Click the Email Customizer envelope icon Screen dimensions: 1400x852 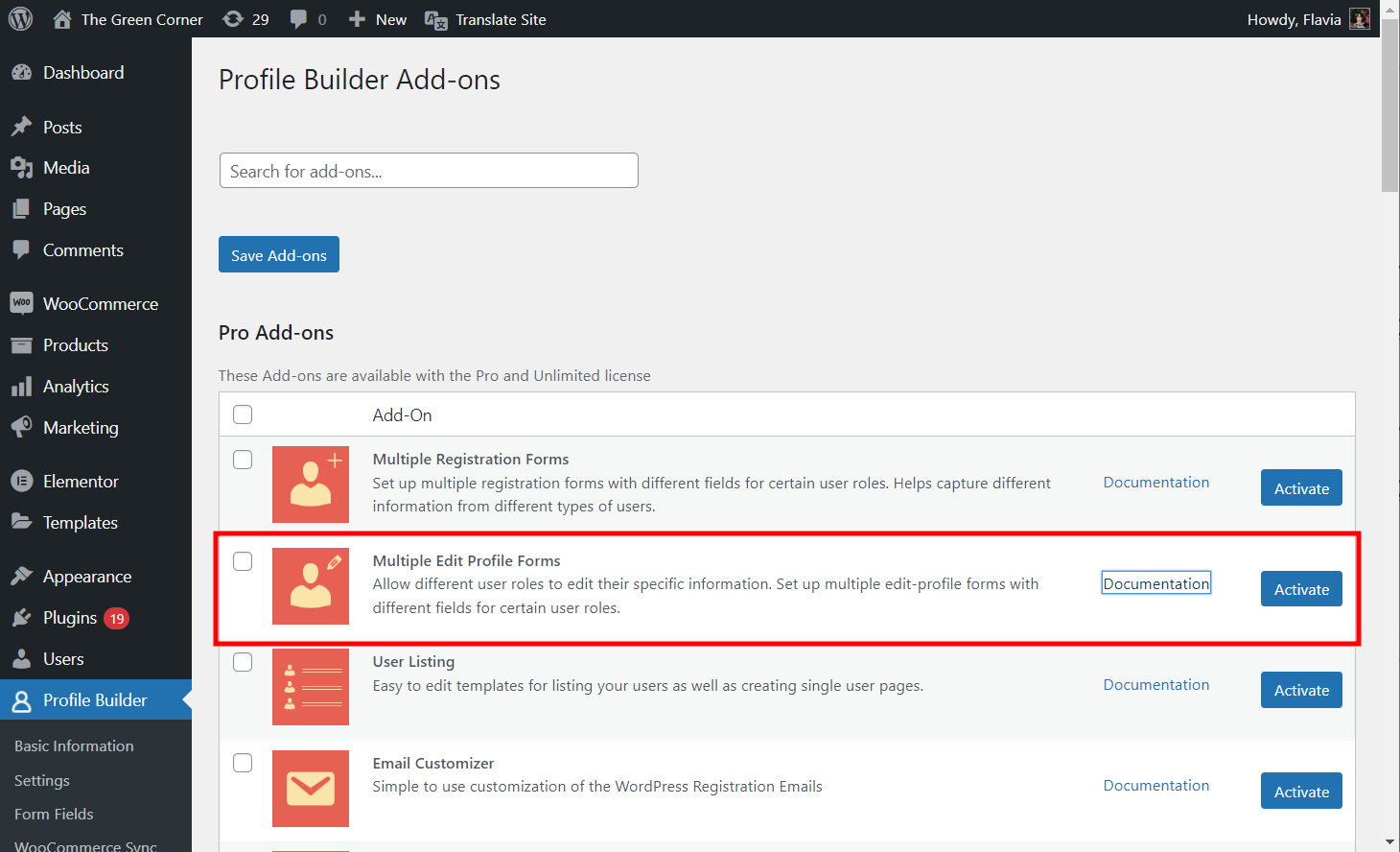pyautogui.click(x=311, y=789)
